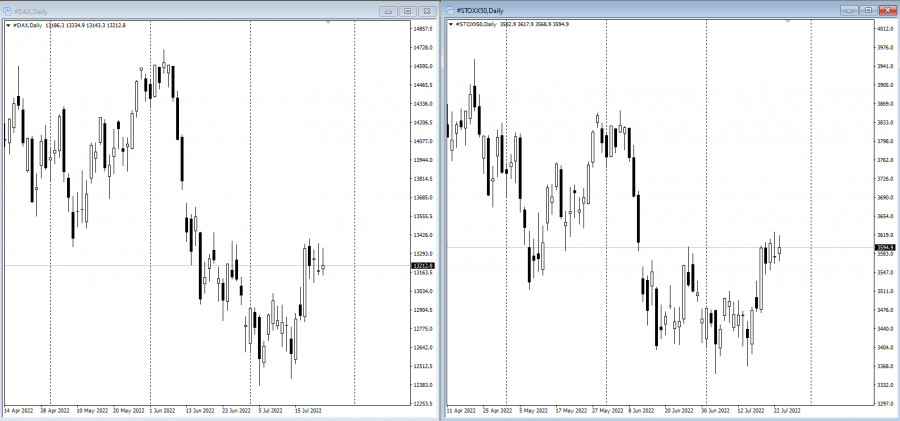Maximize the #STOXX50,Daily chart window
900x421 pixels.
pyautogui.click(x=868, y=10)
